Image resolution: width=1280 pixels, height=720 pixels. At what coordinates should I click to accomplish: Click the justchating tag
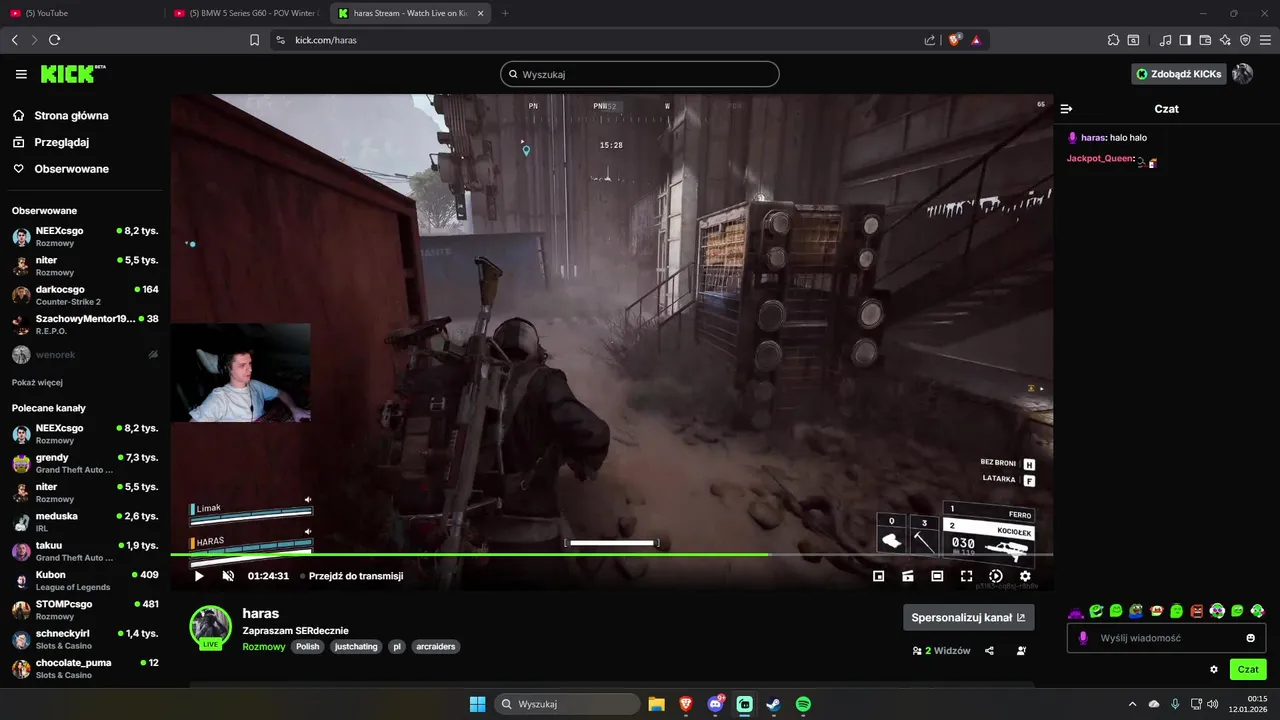356,647
